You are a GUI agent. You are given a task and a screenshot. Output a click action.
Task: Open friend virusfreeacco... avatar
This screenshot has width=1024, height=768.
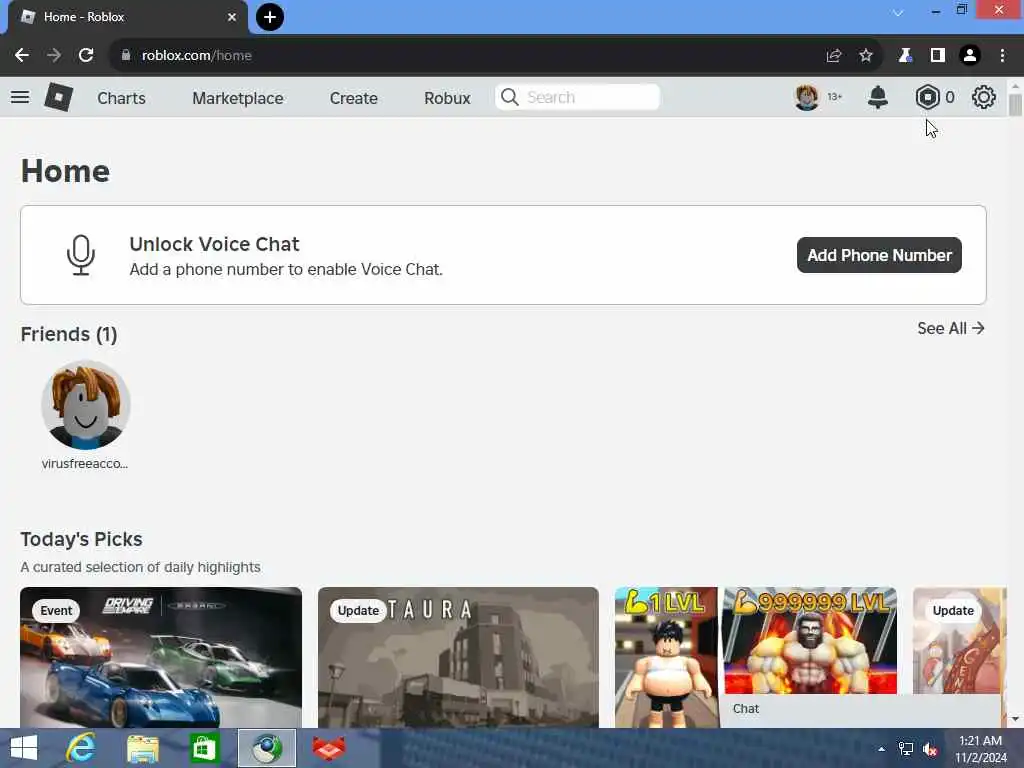[86, 405]
